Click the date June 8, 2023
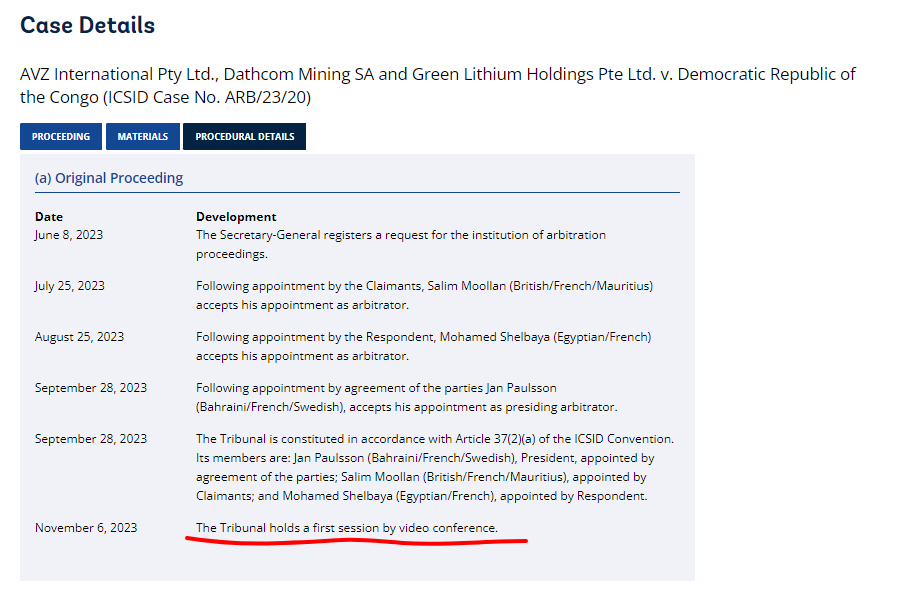This screenshot has width=899, height=605. pos(69,235)
